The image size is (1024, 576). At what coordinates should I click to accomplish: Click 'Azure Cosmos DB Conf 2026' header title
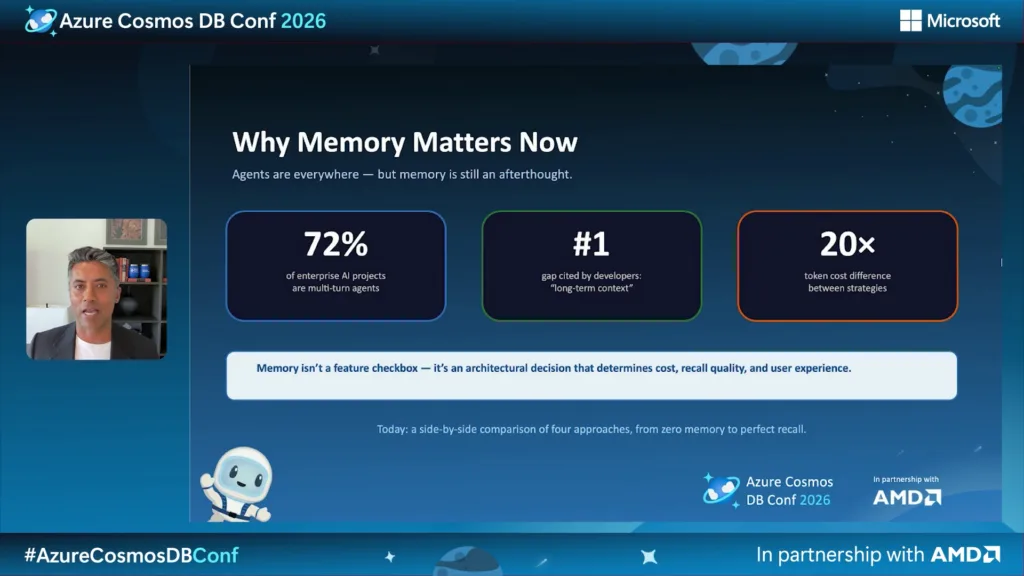click(193, 21)
